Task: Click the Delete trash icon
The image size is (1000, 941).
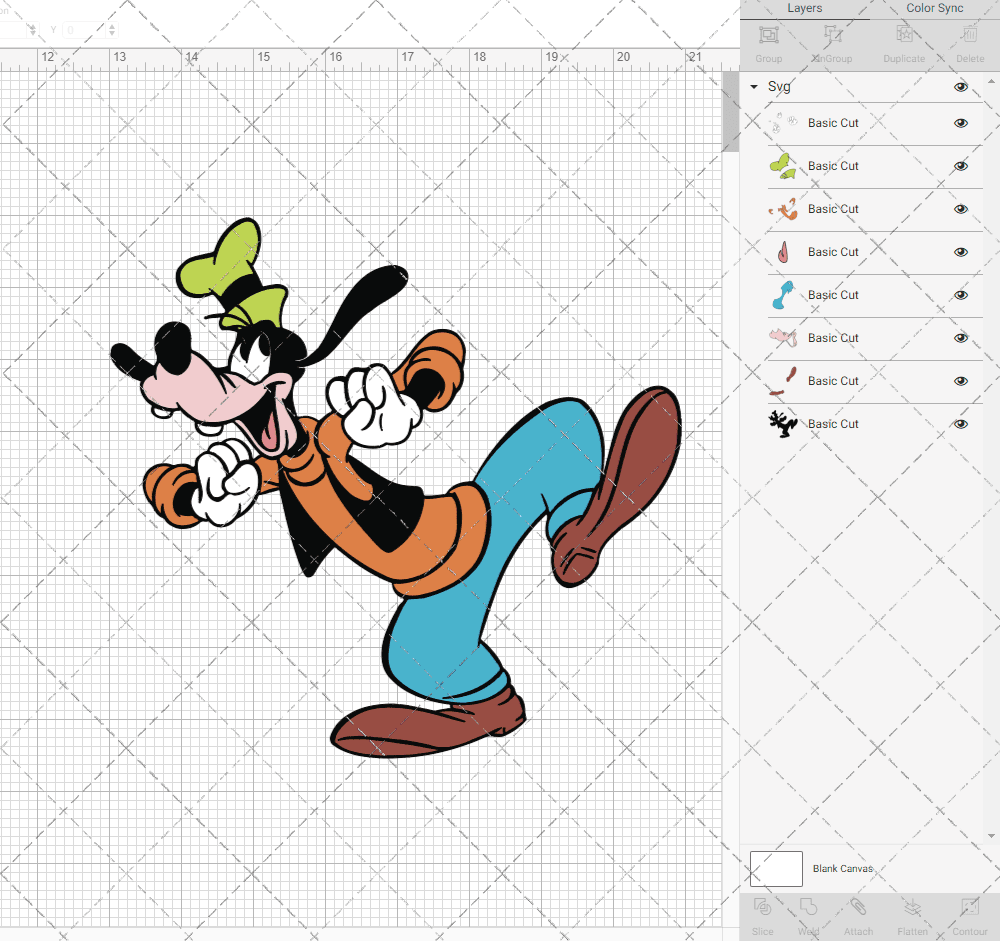Action: click(x=969, y=34)
